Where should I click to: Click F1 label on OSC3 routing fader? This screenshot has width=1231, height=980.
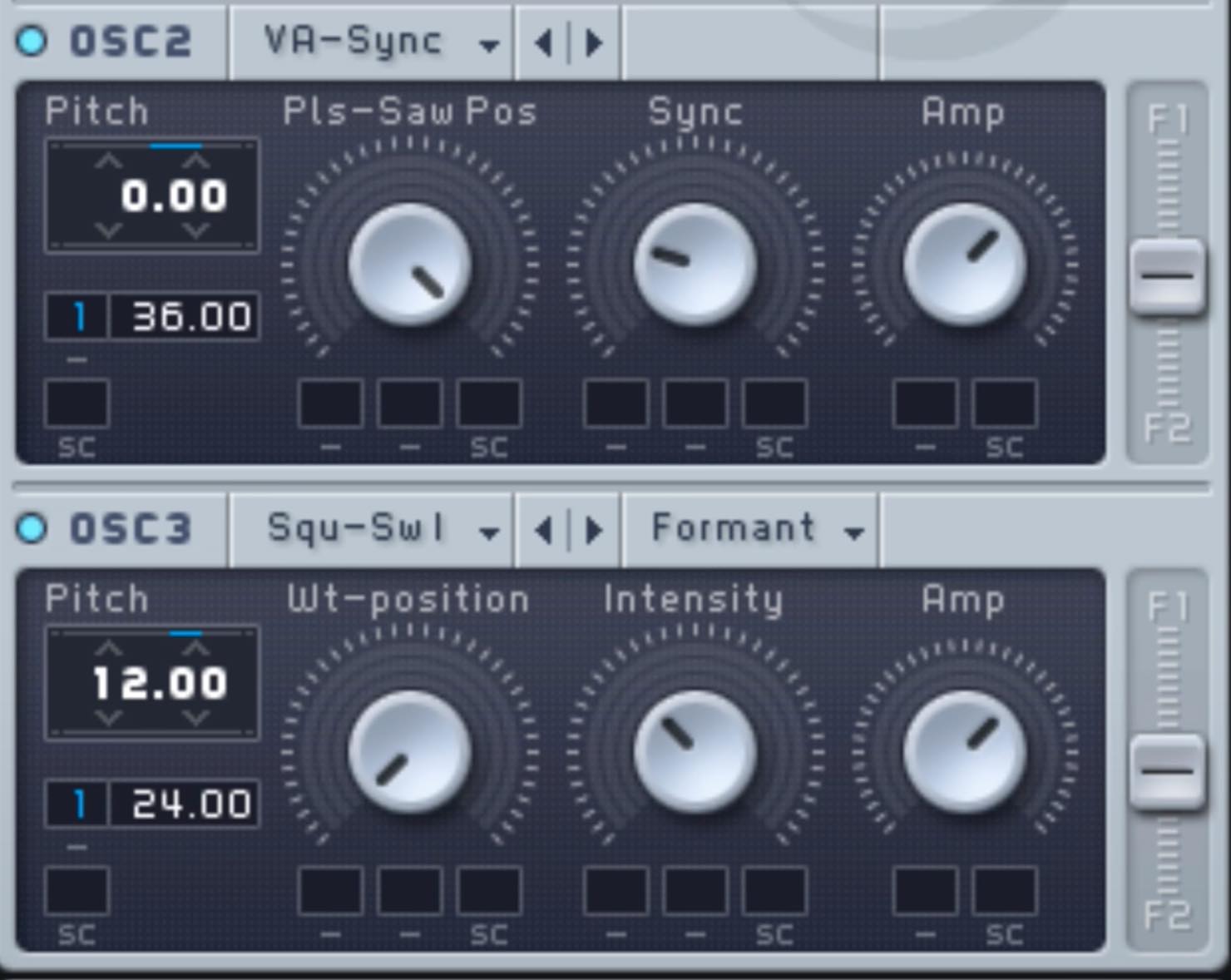(x=1168, y=608)
